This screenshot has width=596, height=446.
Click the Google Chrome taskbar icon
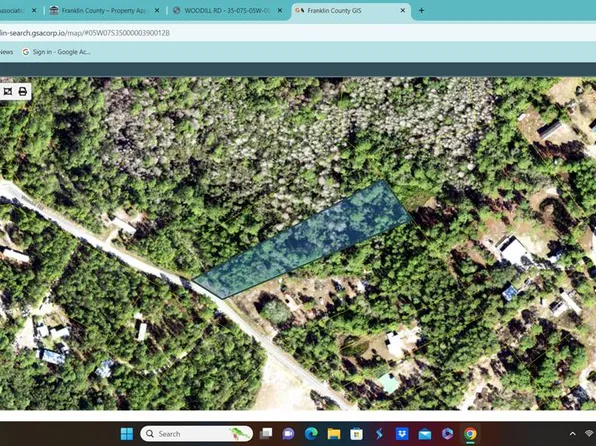click(x=470, y=433)
